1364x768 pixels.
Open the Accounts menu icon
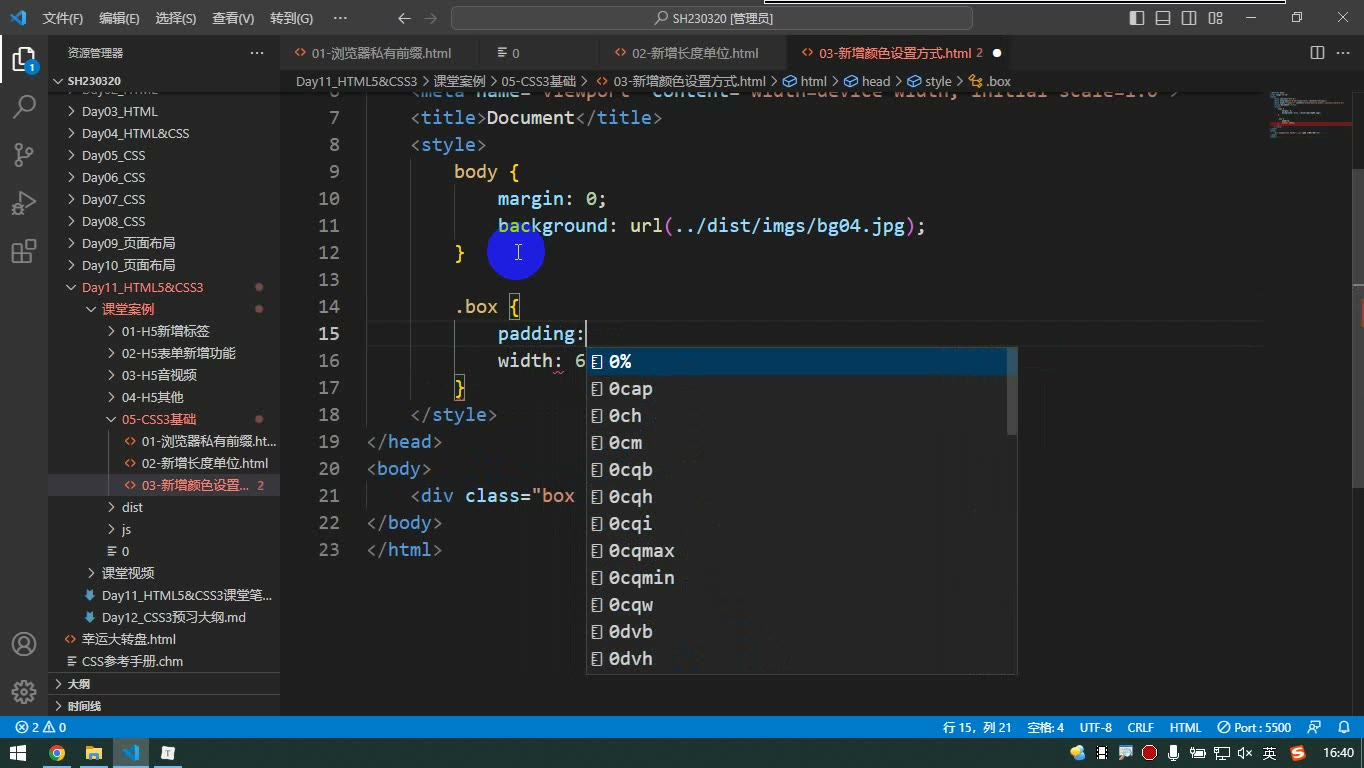(x=24, y=644)
